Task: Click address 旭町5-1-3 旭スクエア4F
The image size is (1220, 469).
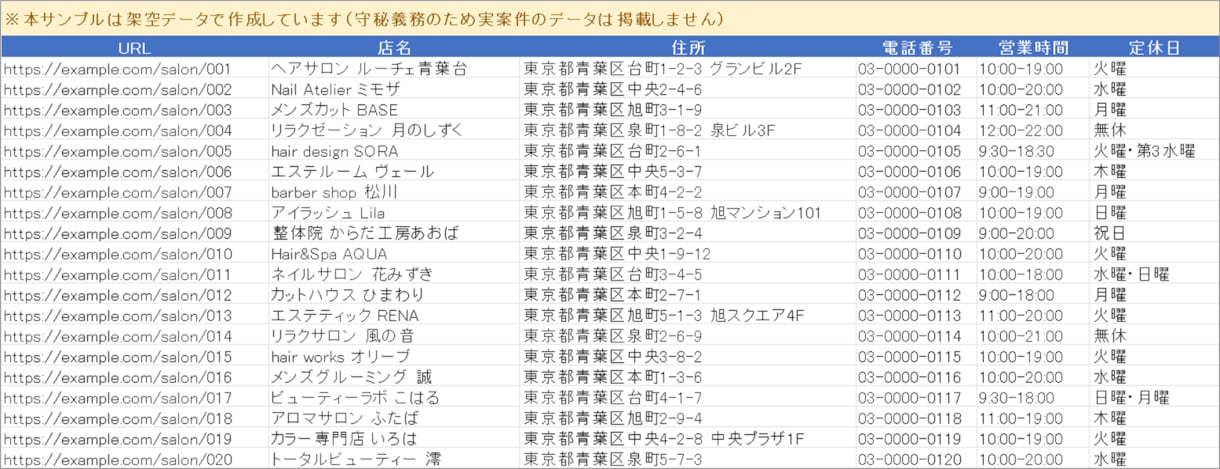Action: coord(688,315)
